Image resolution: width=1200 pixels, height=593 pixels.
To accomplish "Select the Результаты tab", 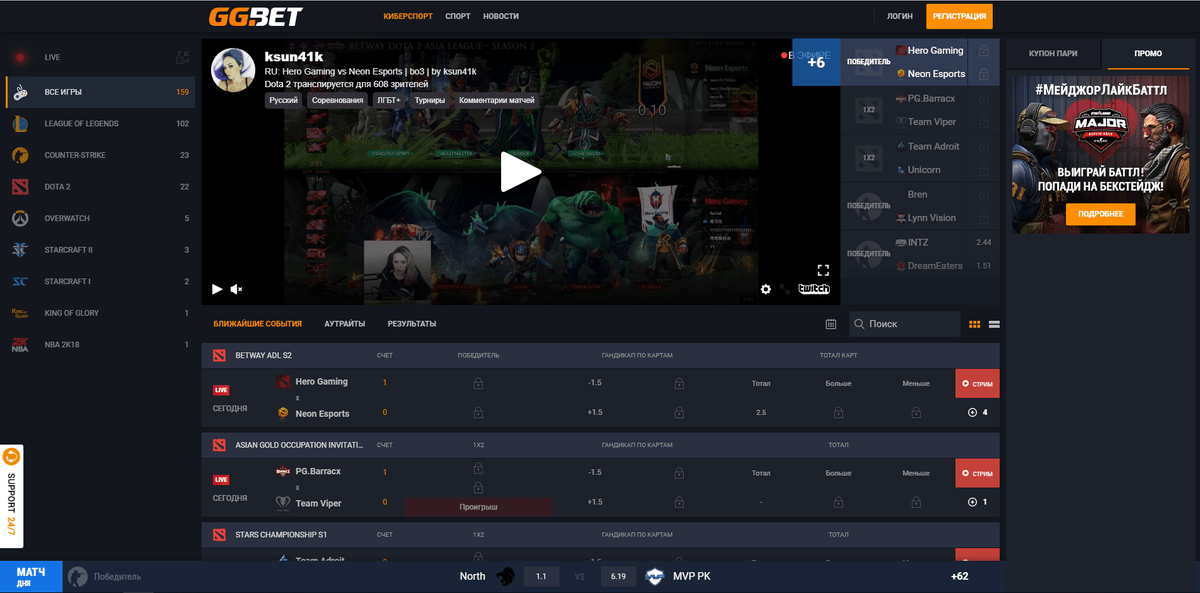I will pyautogui.click(x=412, y=324).
